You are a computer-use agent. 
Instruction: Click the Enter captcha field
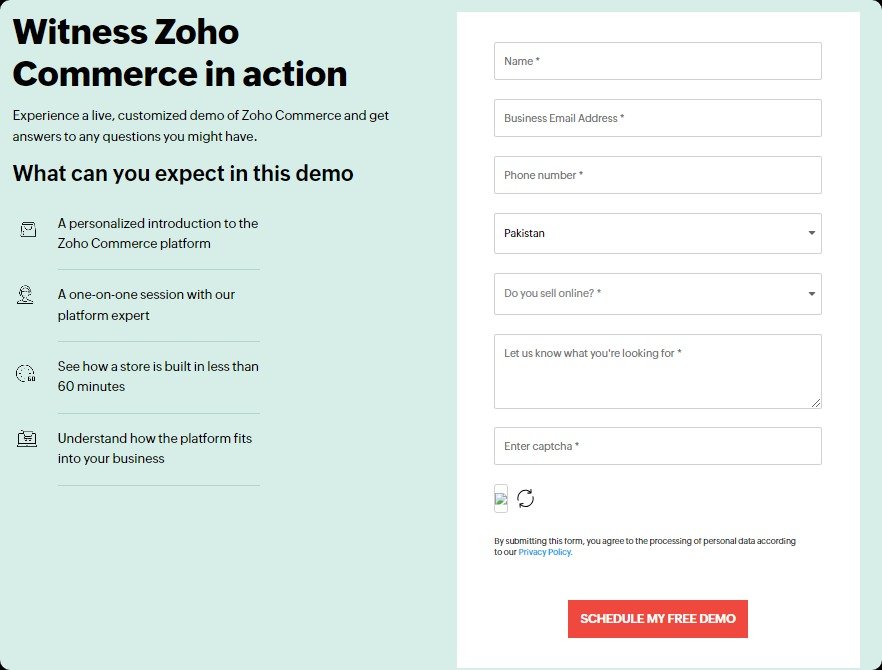coord(657,446)
